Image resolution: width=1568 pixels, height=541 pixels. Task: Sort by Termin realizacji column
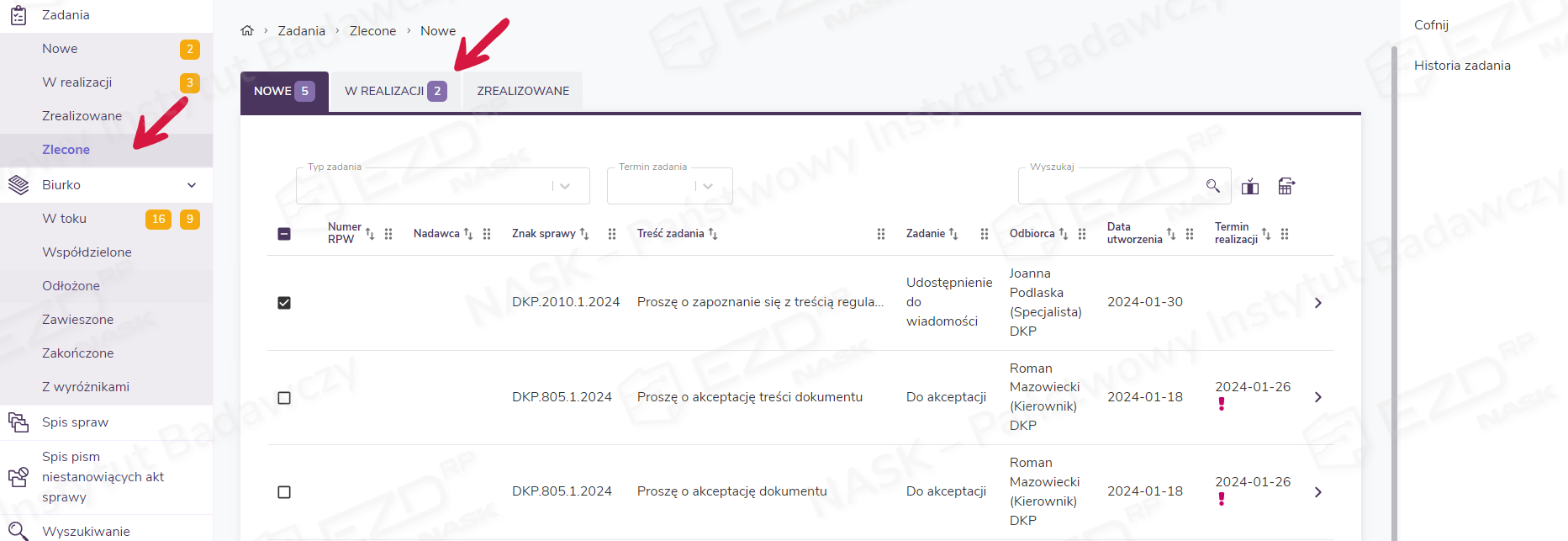tap(1266, 234)
